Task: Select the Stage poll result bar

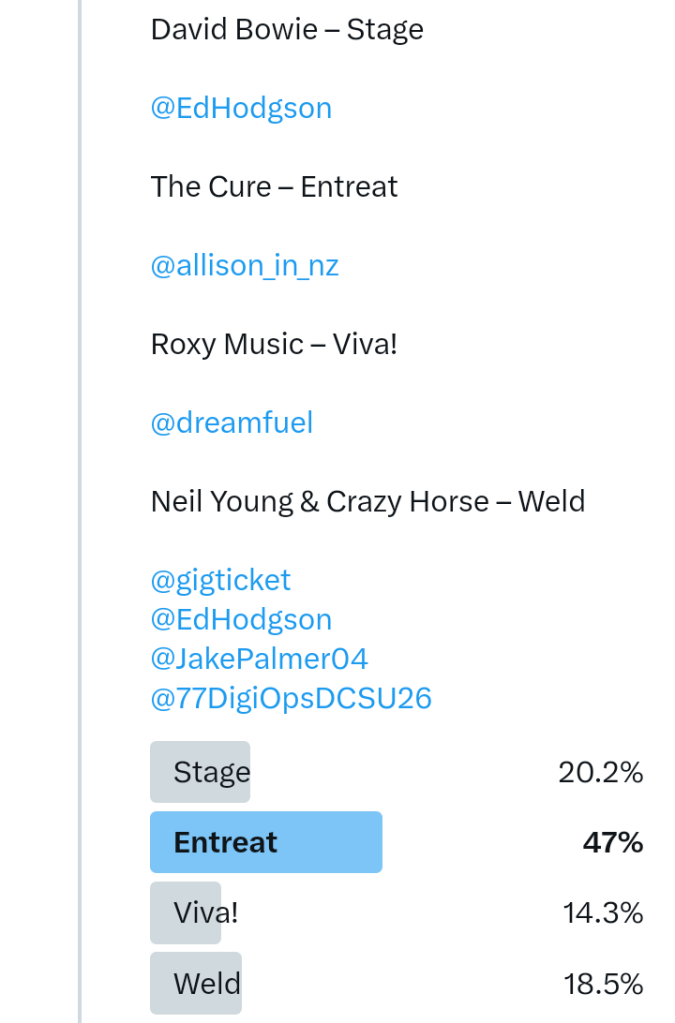Action: coord(200,772)
